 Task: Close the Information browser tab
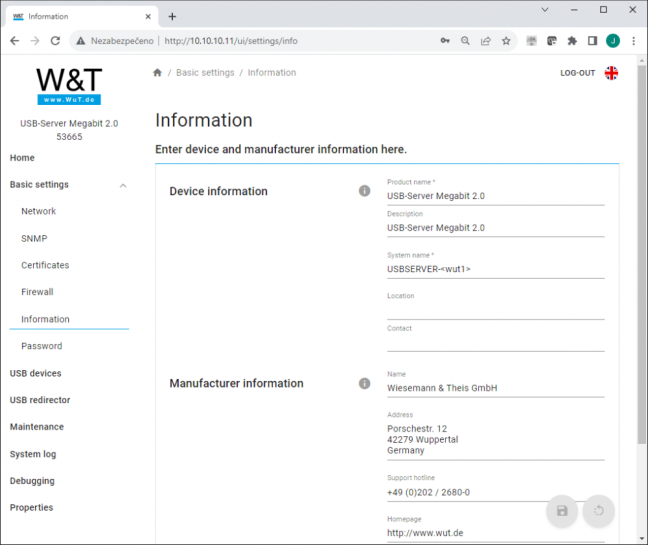[148, 17]
